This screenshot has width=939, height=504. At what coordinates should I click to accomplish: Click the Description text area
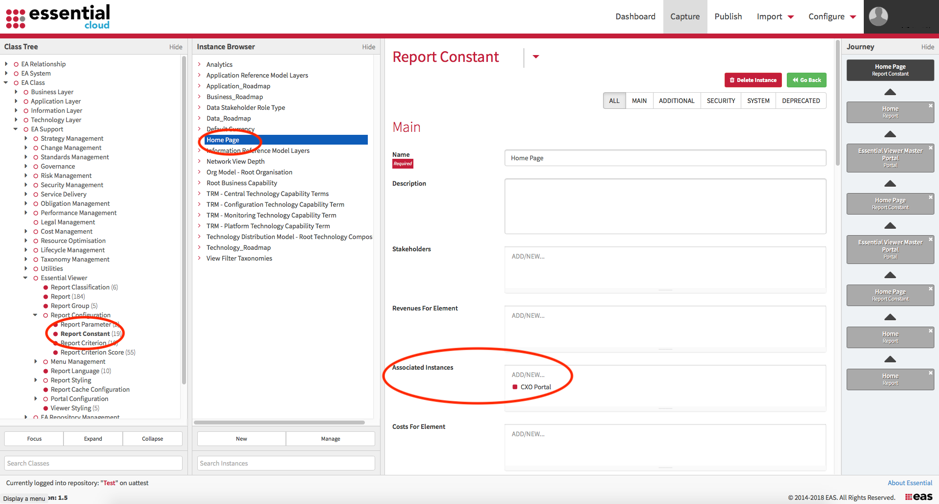tap(665, 206)
